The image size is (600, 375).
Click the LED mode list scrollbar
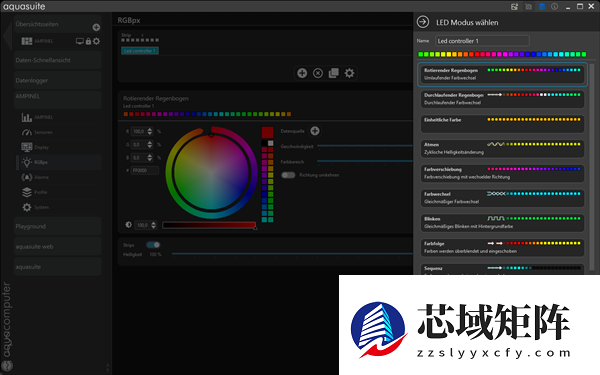[592, 167]
